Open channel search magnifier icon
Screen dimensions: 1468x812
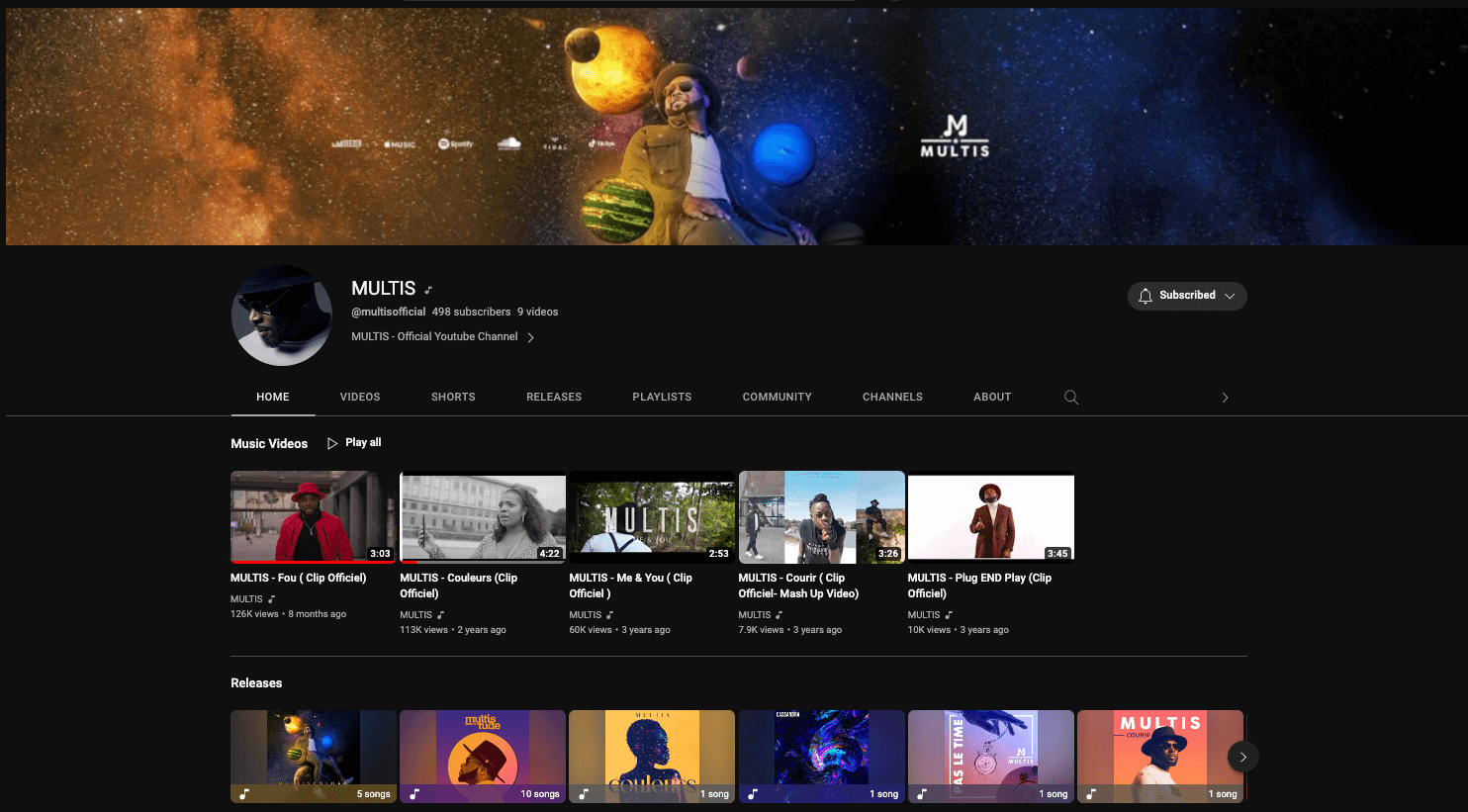(1071, 397)
